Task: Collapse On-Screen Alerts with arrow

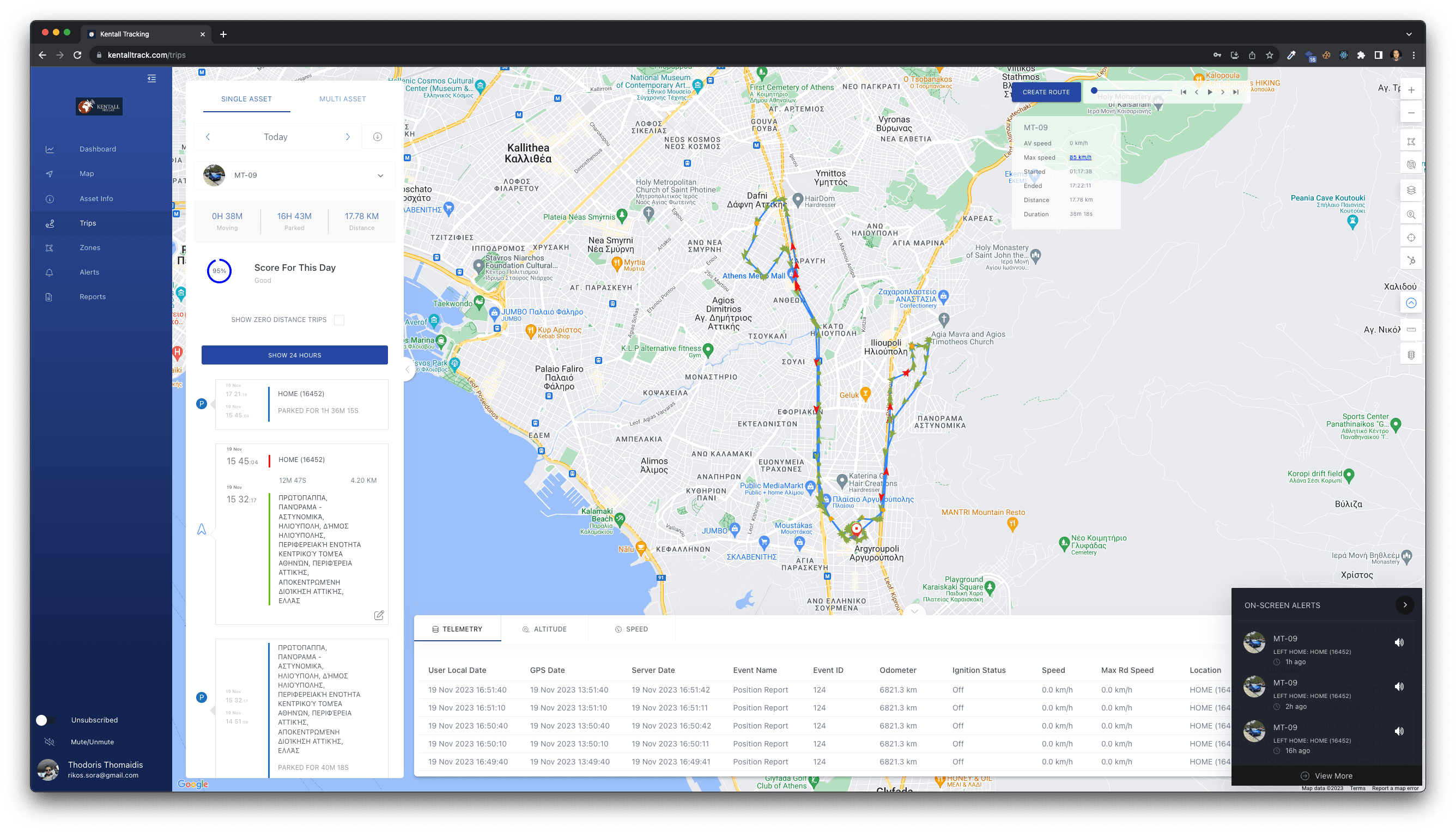Action: pos(1405,605)
